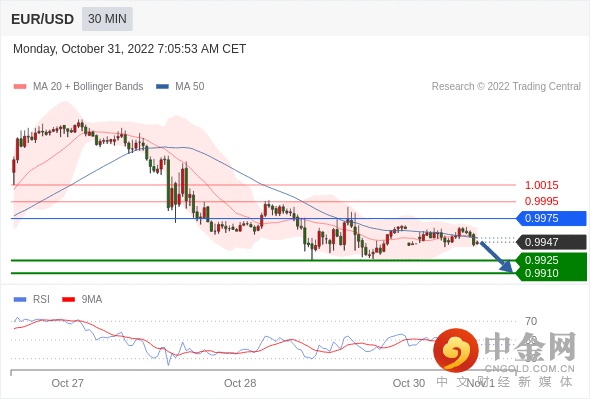The image size is (590, 400).
Task: Click the Oct 28 date axis label
Action: coord(240,383)
